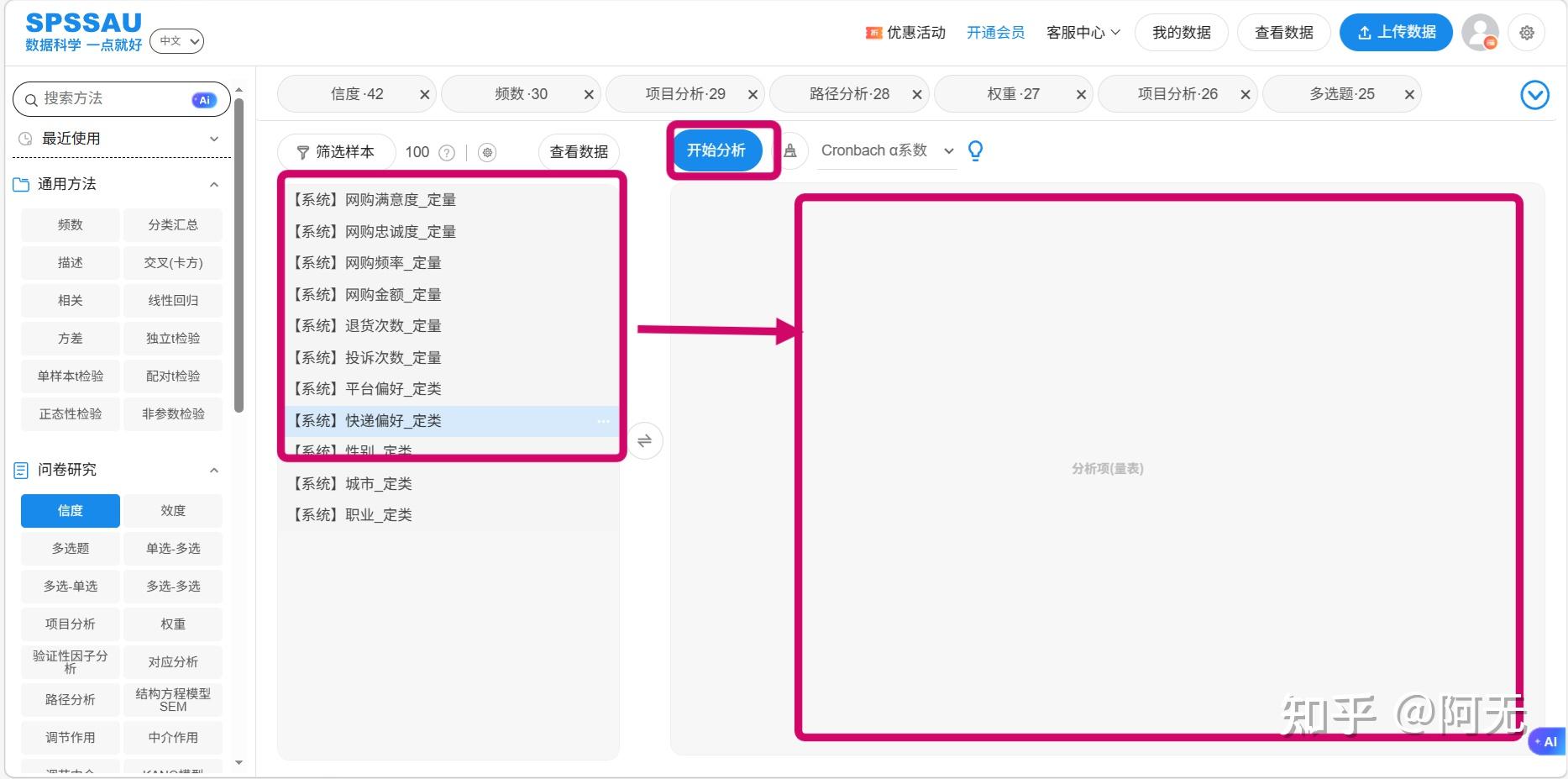Switch to the 项目分析·26 tab

[1177, 94]
